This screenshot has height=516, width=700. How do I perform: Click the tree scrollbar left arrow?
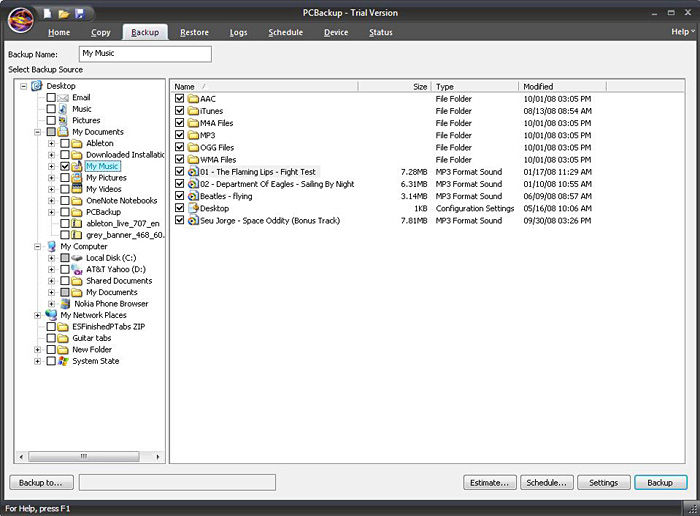[x=21, y=457]
